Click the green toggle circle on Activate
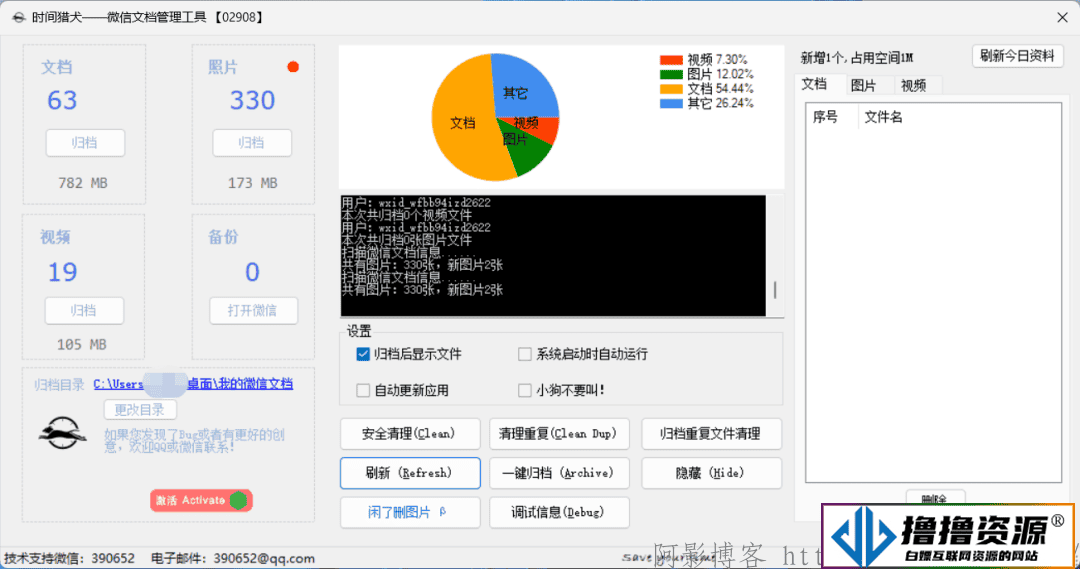Screen dimensions: 1080x569 238,500
